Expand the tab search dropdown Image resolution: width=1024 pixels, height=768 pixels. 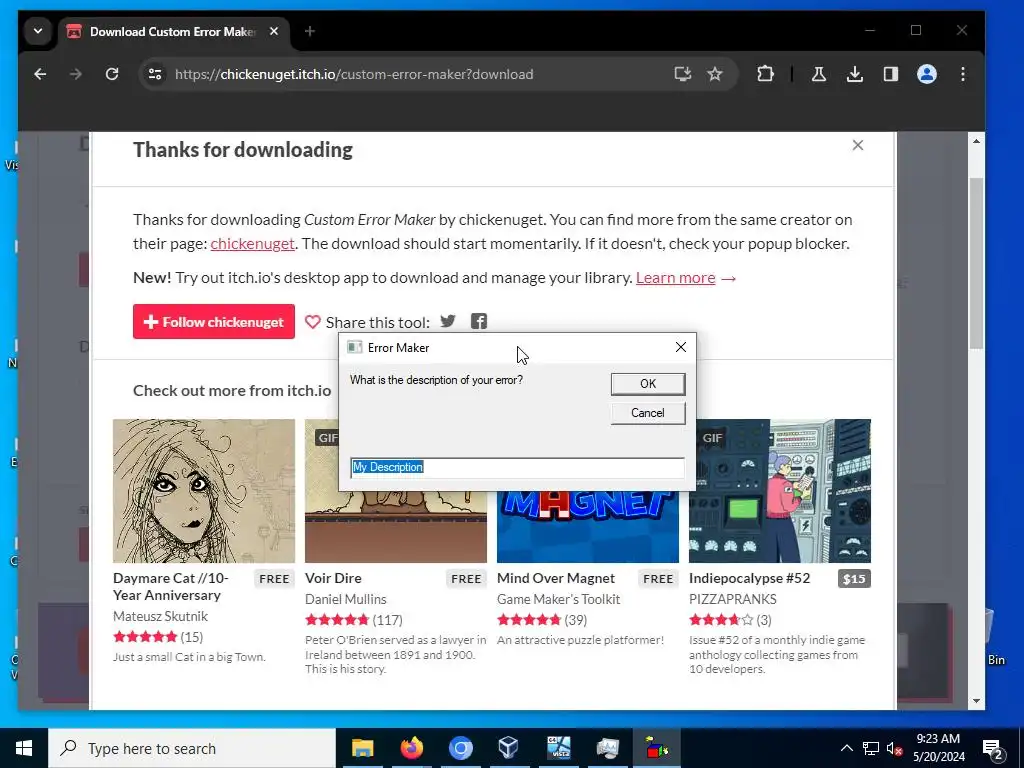pos(38,31)
